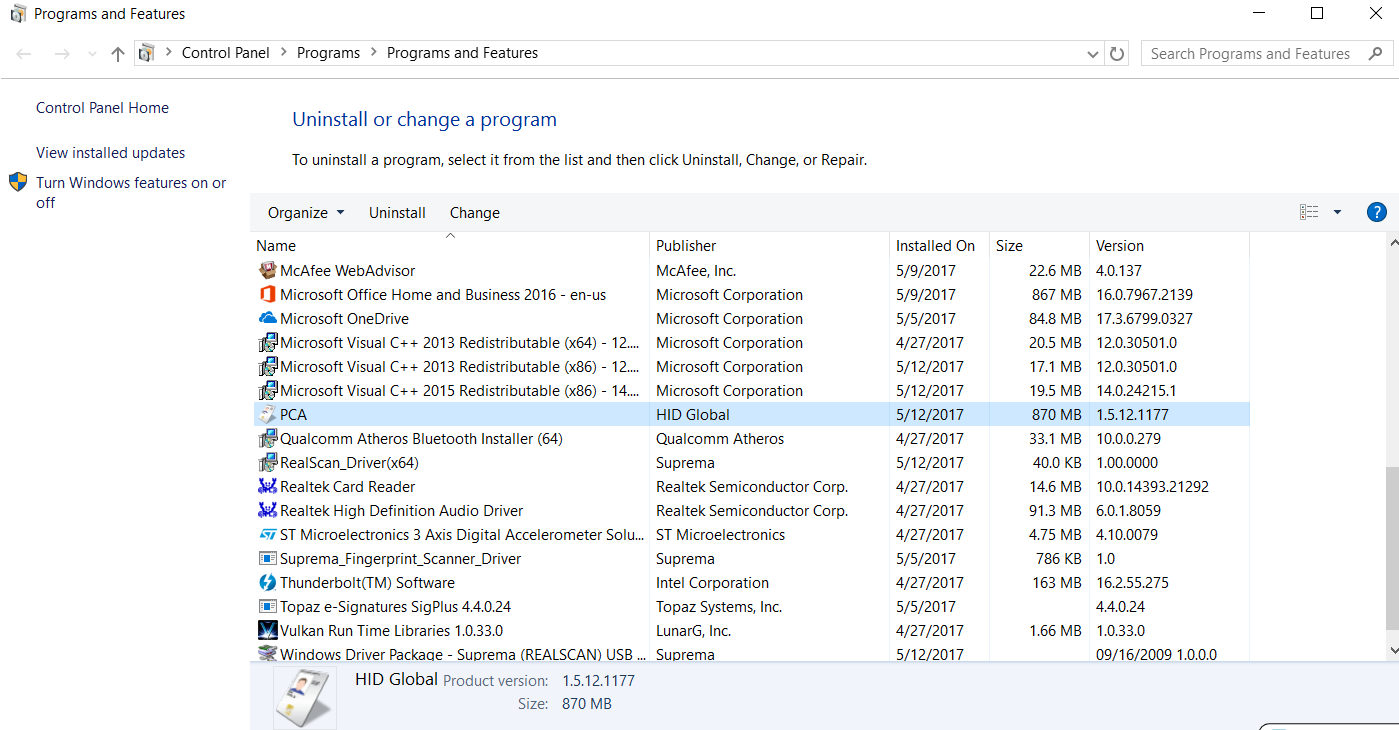Expand the address bar history dropdown

pyautogui.click(x=1091, y=54)
